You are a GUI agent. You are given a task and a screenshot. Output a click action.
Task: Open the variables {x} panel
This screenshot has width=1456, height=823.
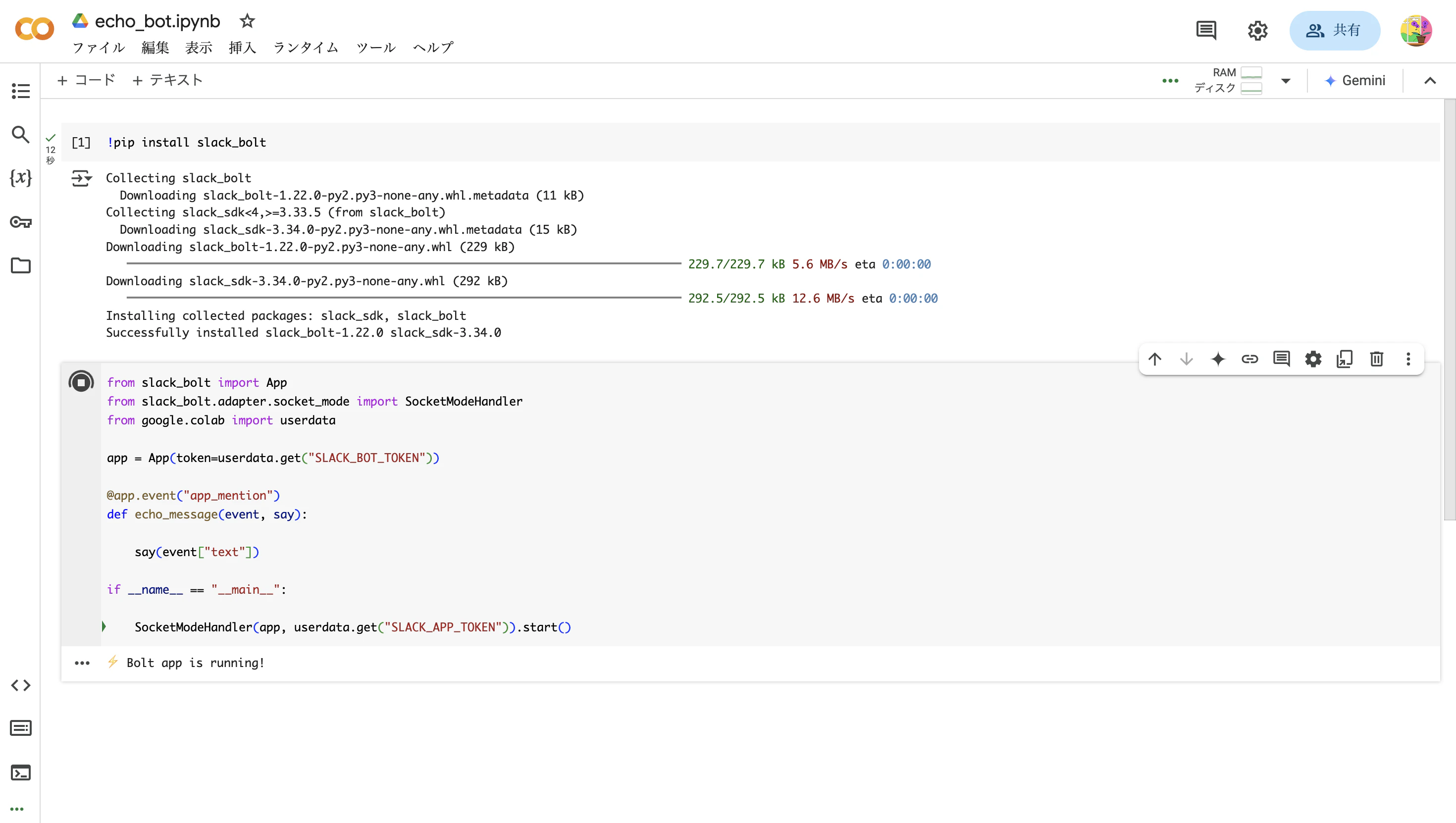[x=20, y=177]
